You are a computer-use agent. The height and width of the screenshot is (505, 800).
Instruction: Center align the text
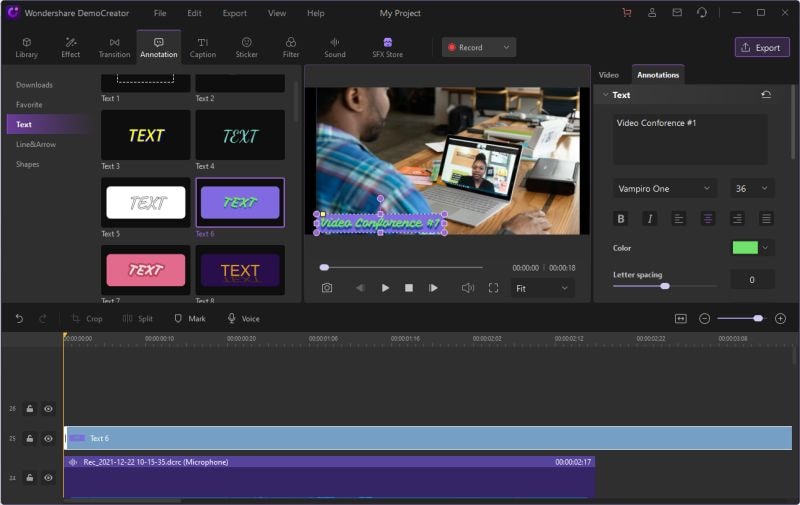pyautogui.click(x=708, y=219)
